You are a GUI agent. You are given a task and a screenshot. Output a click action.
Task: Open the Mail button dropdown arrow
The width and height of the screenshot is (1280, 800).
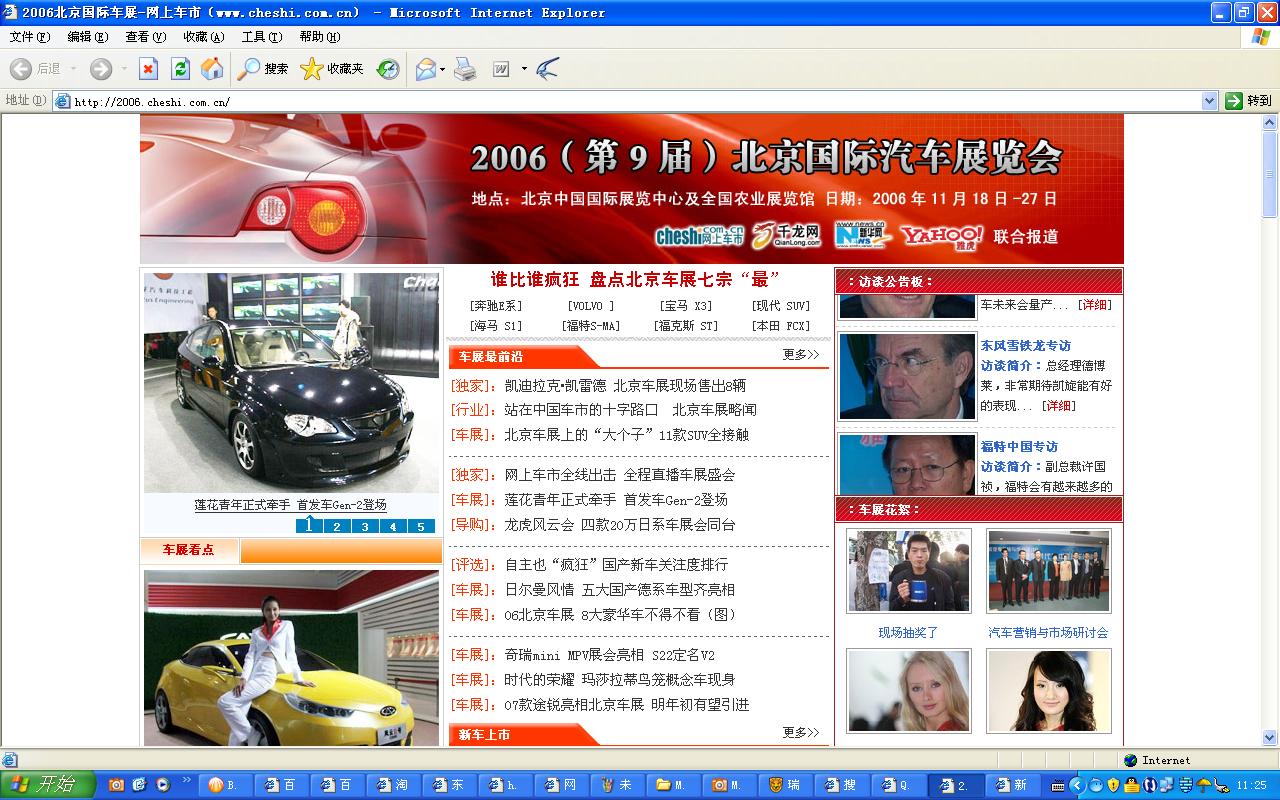coord(442,68)
